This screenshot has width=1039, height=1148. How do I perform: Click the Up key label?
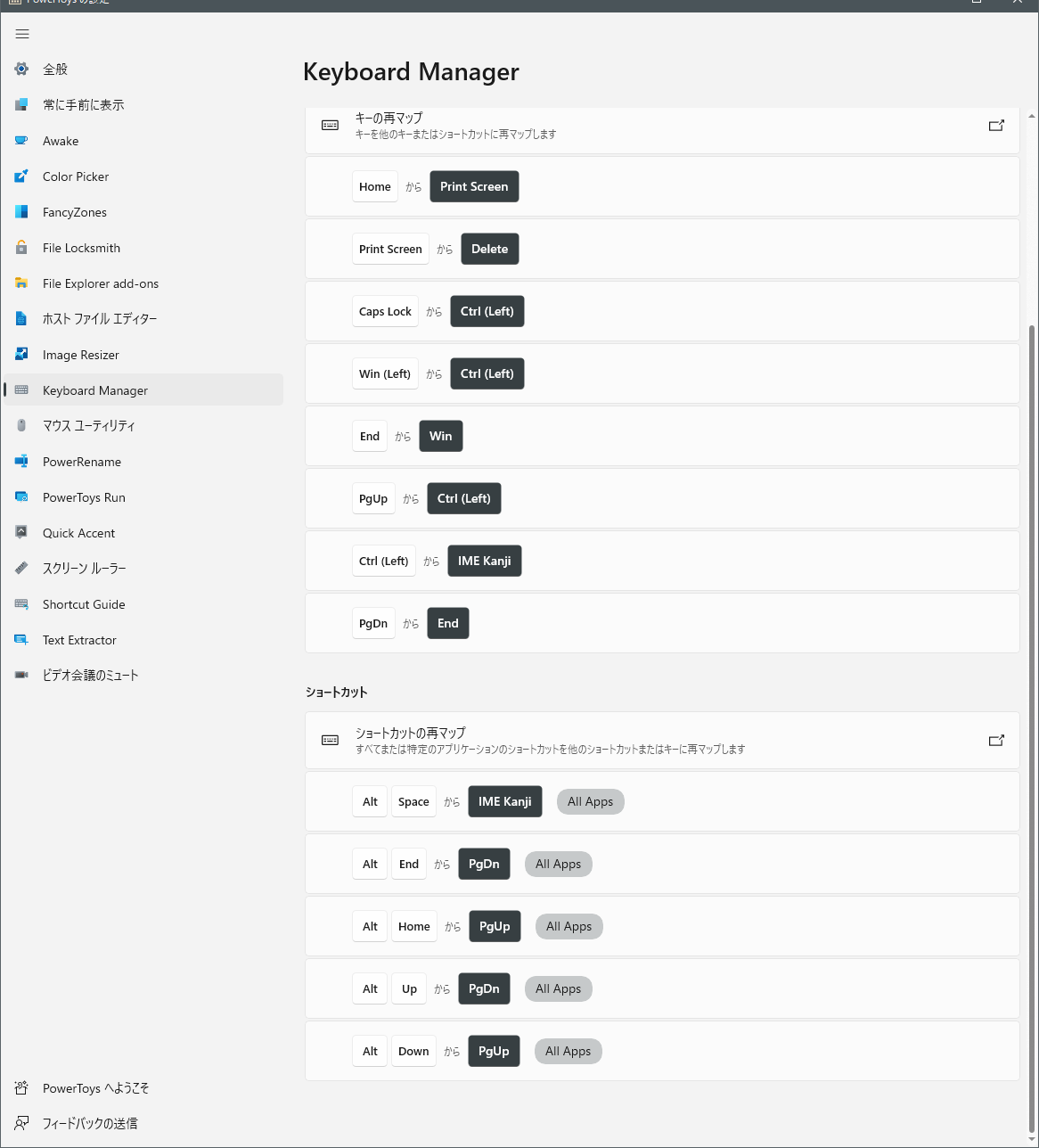[409, 988]
